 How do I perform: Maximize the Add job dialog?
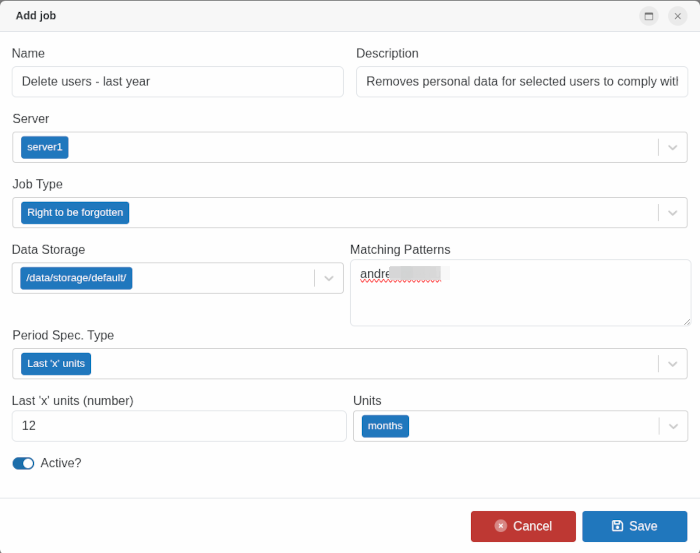(x=648, y=16)
